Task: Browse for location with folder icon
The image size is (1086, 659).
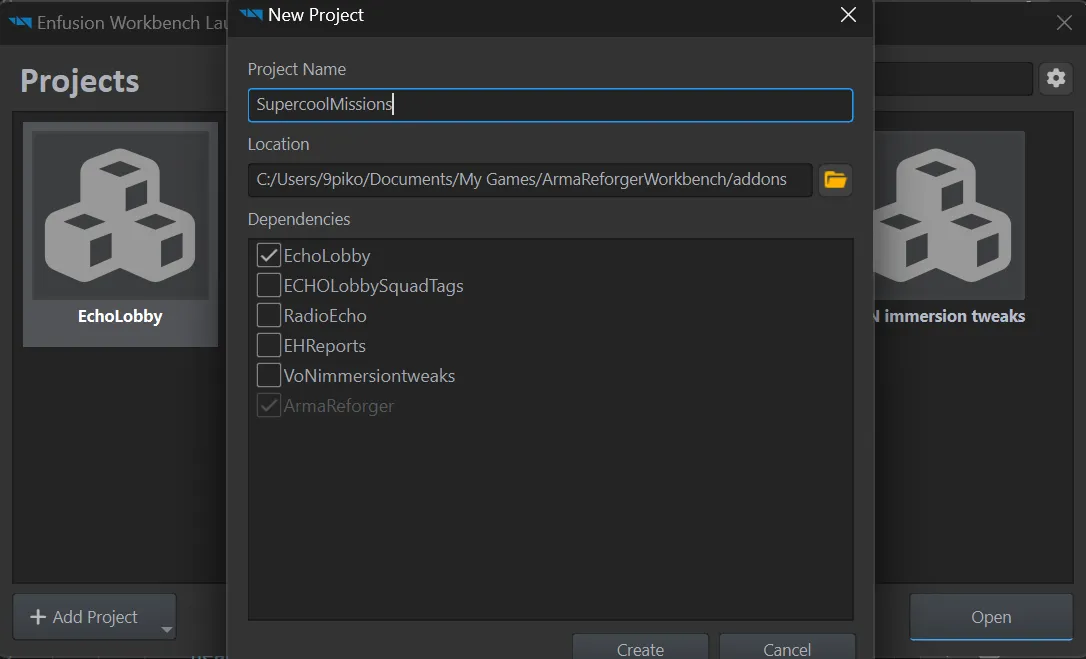Action: coord(835,180)
